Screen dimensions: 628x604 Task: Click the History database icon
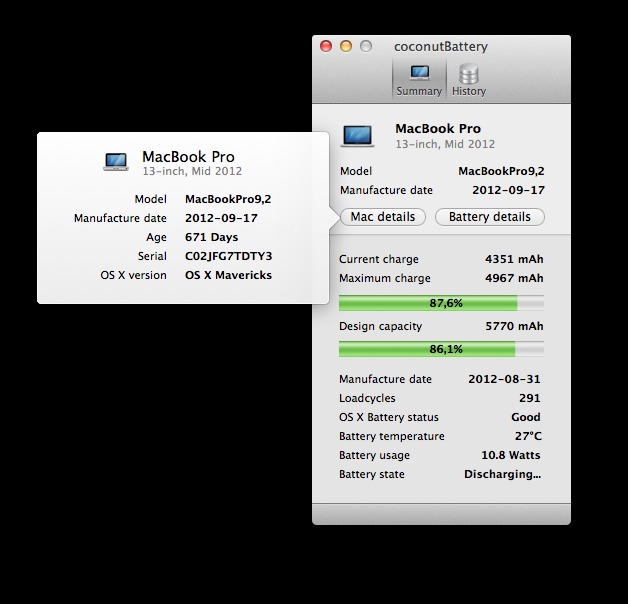469,74
